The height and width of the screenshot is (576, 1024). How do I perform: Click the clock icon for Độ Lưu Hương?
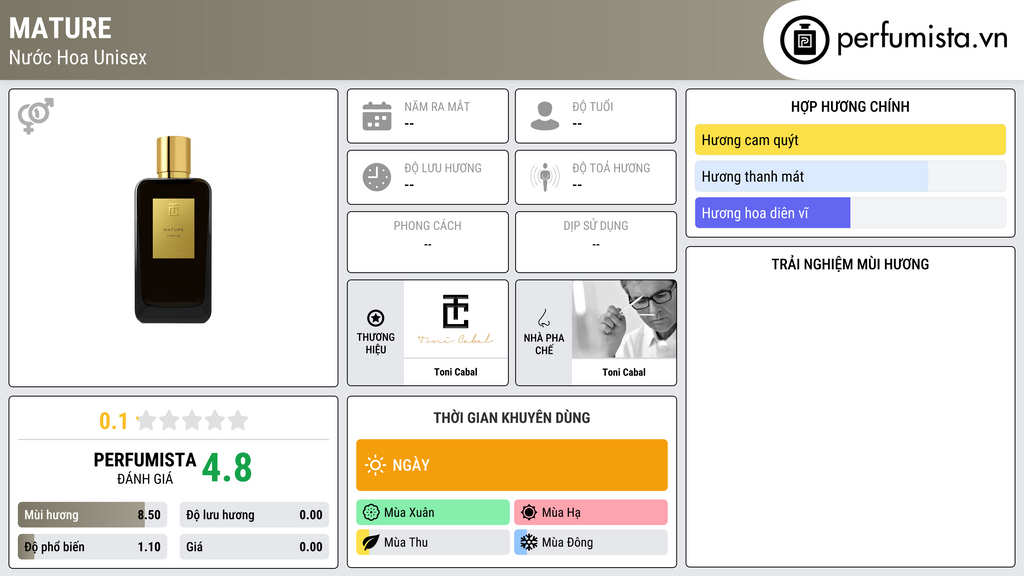pyautogui.click(x=377, y=177)
